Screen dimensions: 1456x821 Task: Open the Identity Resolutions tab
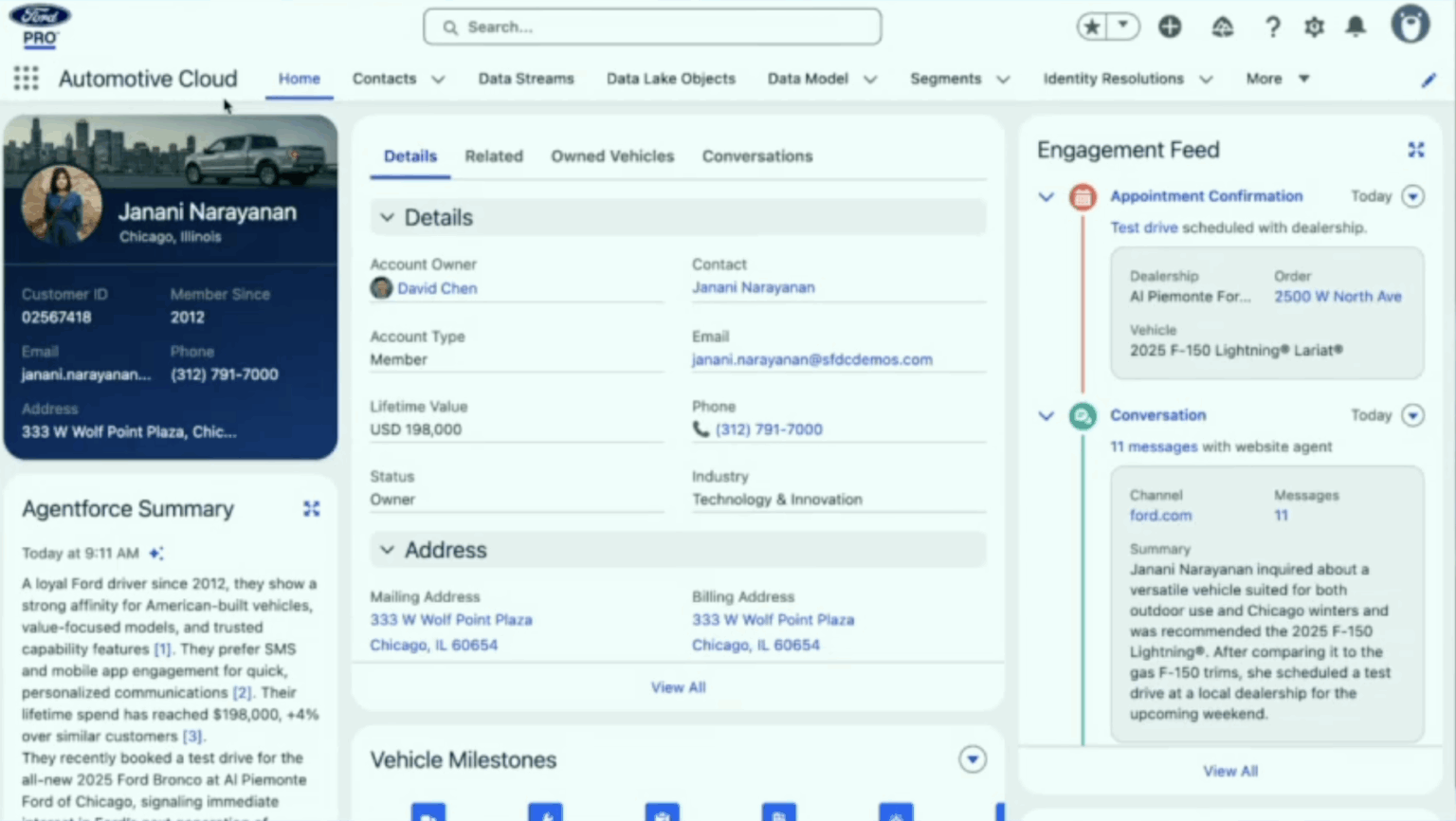[1113, 79]
